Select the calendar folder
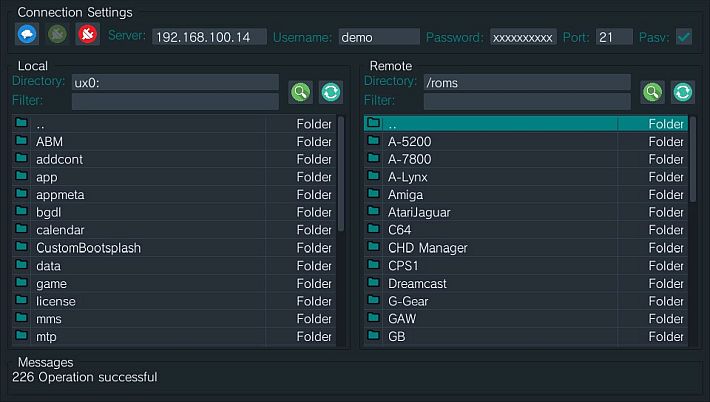Screen dimensions: 710x402 coord(174,230)
